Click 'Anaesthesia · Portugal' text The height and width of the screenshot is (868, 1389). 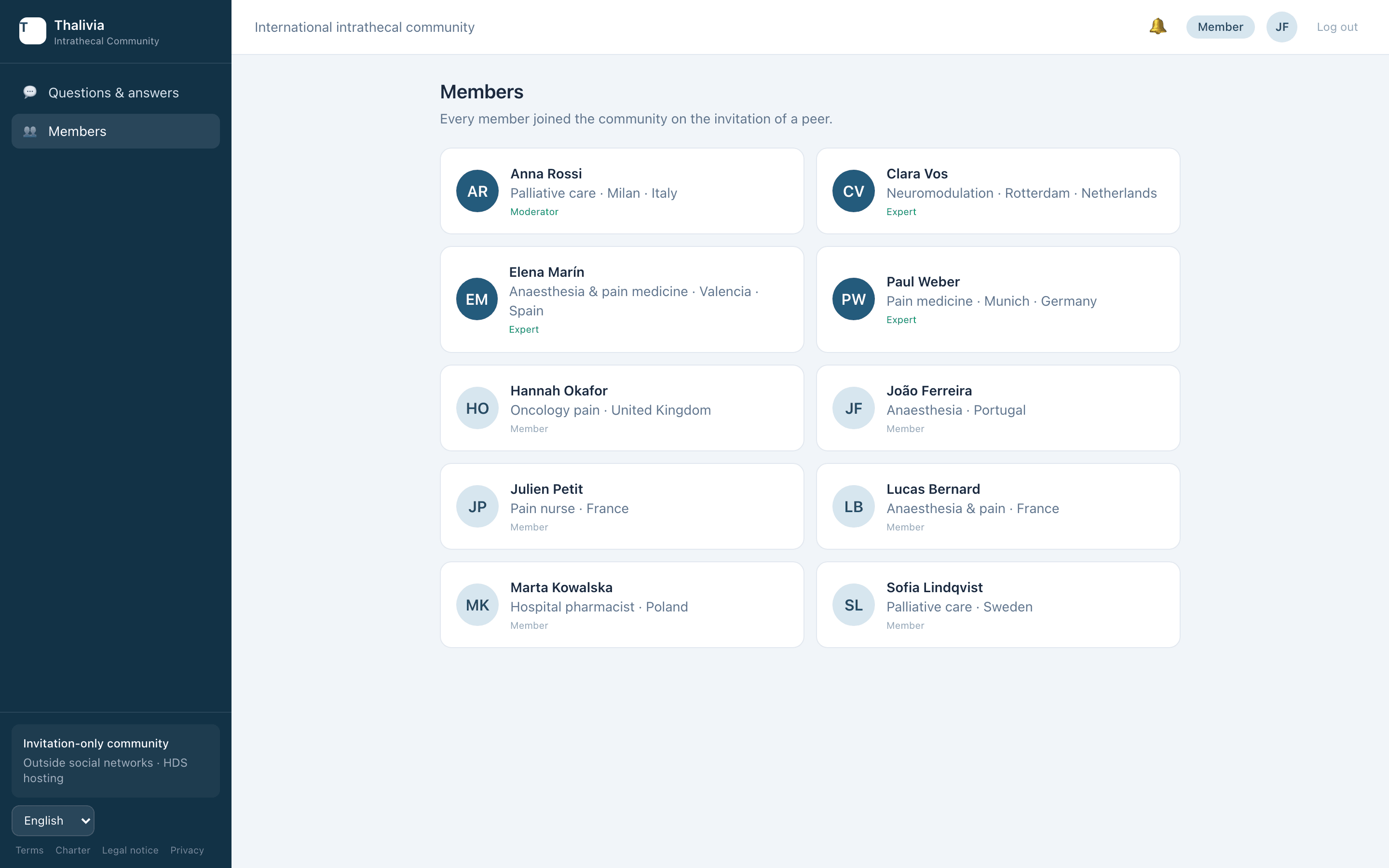pyautogui.click(x=955, y=410)
